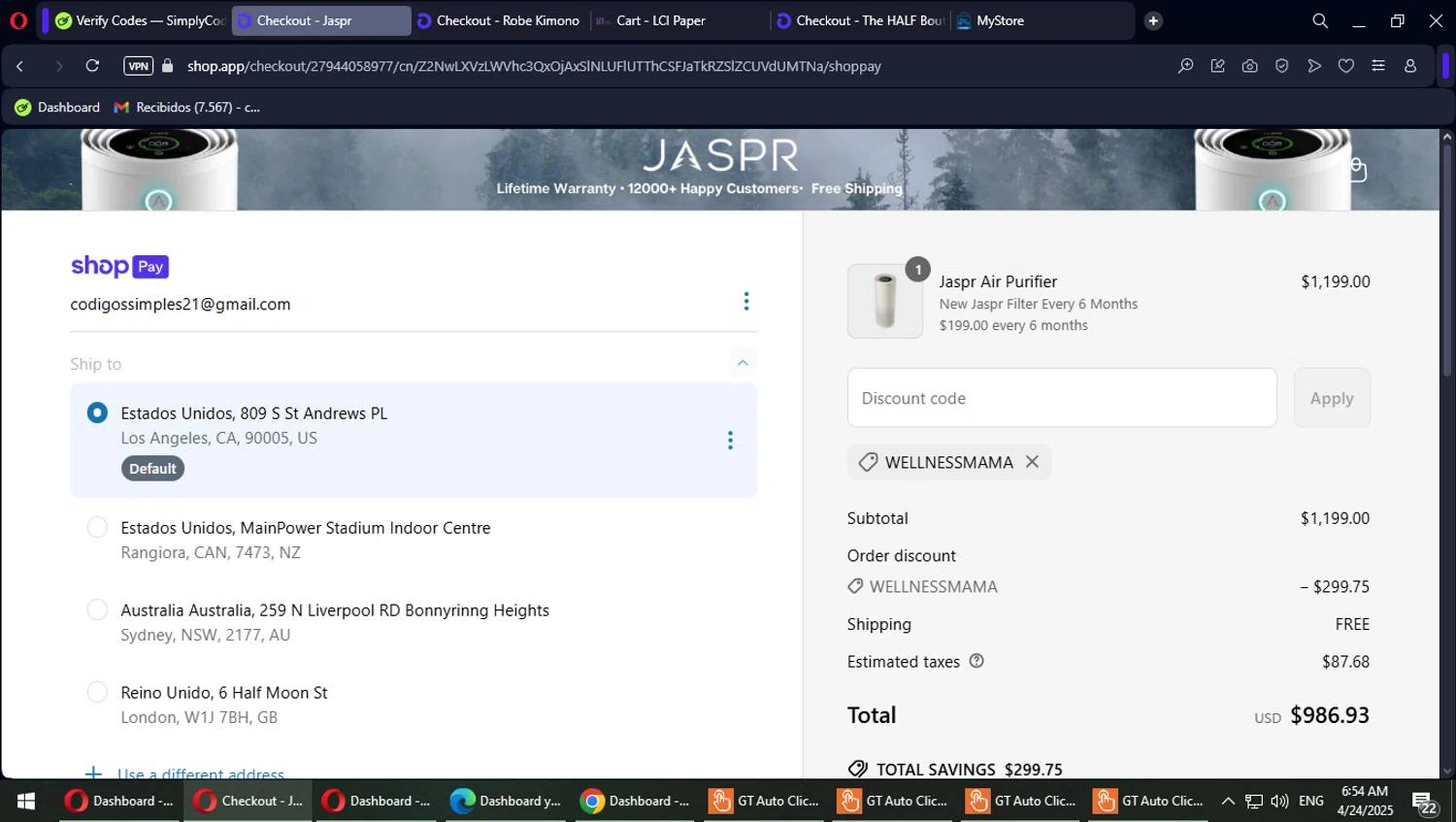Click the site security padlock icon

(x=168, y=66)
